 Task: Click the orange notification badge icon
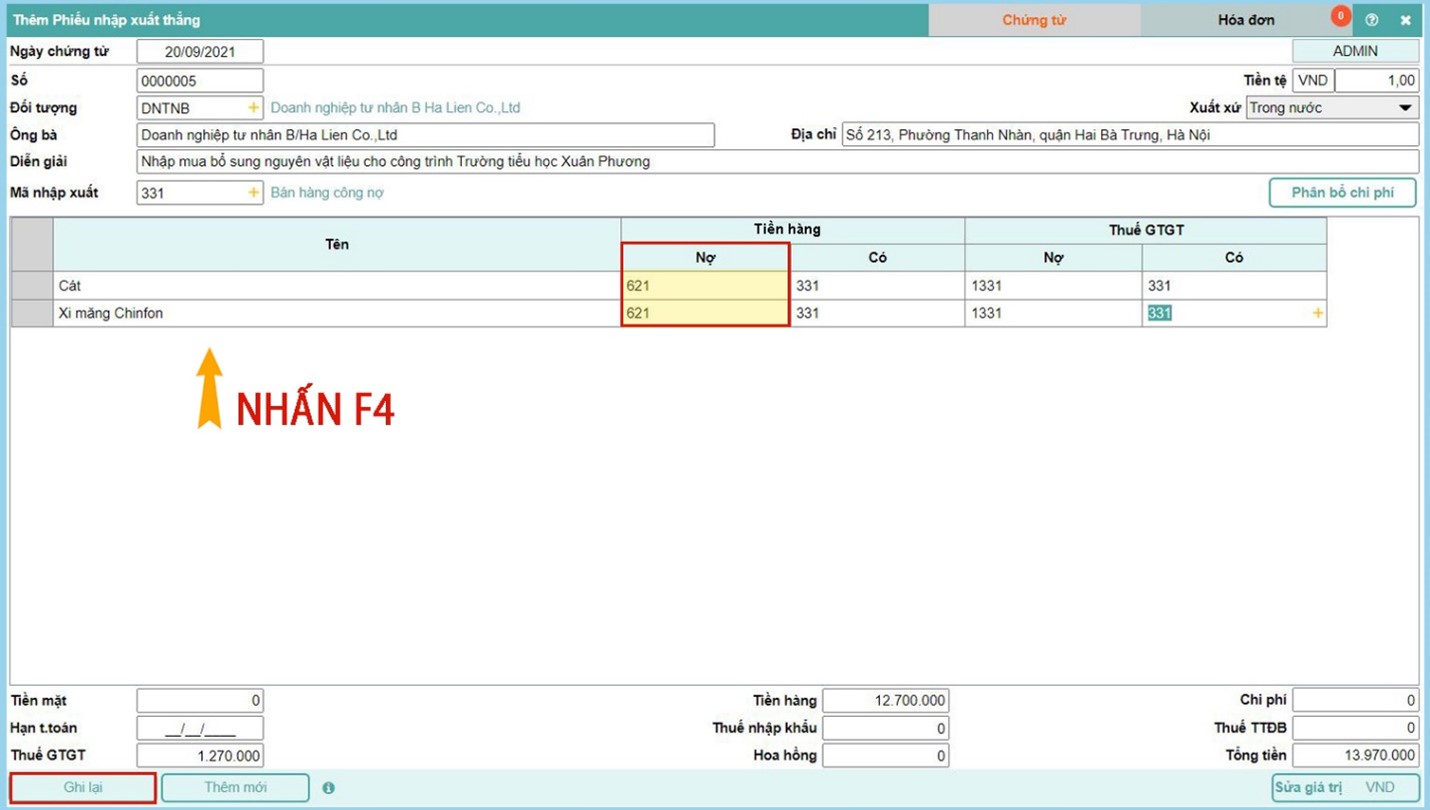click(x=1340, y=16)
